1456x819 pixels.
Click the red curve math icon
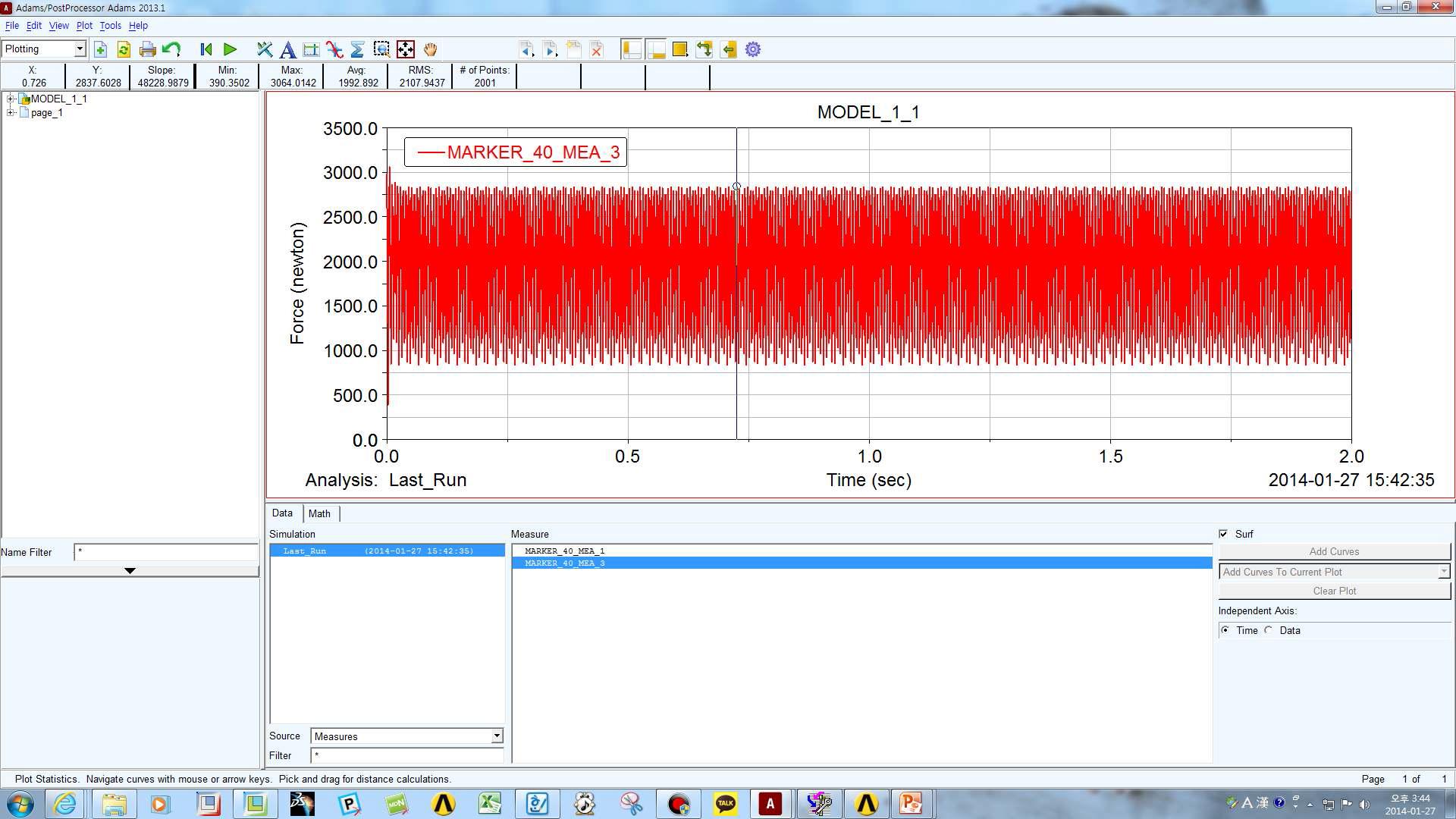[334, 50]
